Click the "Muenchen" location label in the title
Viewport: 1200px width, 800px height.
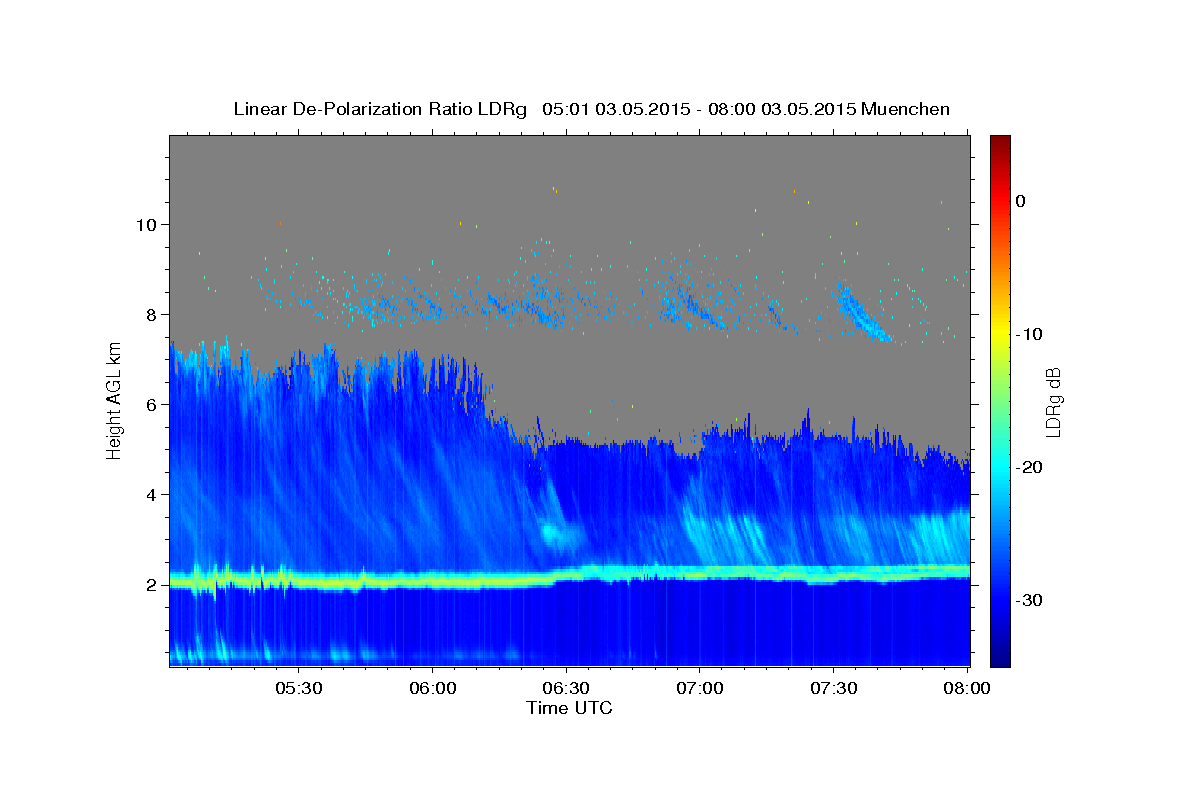tap(906, 109)
